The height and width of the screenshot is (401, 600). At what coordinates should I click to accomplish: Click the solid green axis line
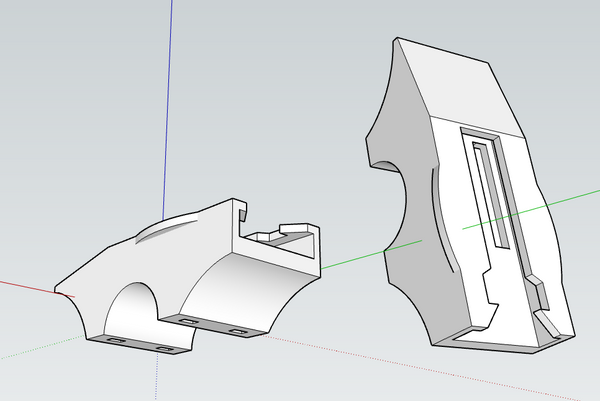pyautogui.click(x=350, y=258)
